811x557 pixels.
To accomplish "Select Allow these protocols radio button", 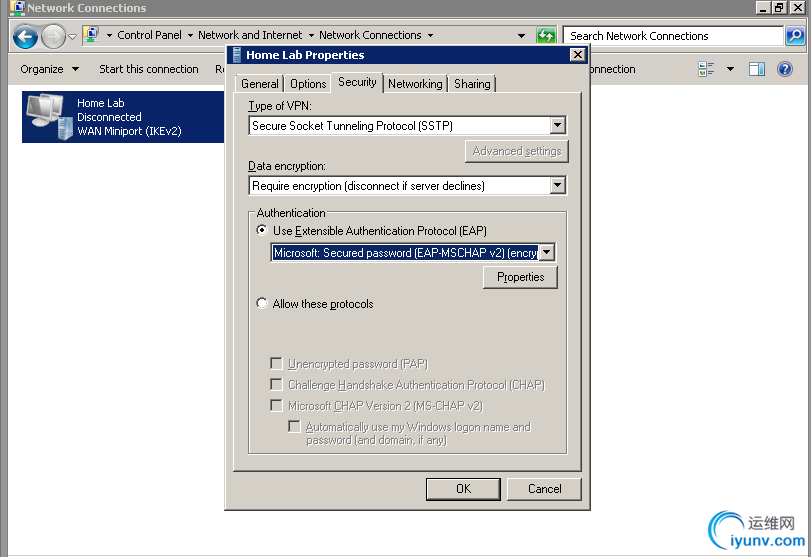I will pos(262,304).
